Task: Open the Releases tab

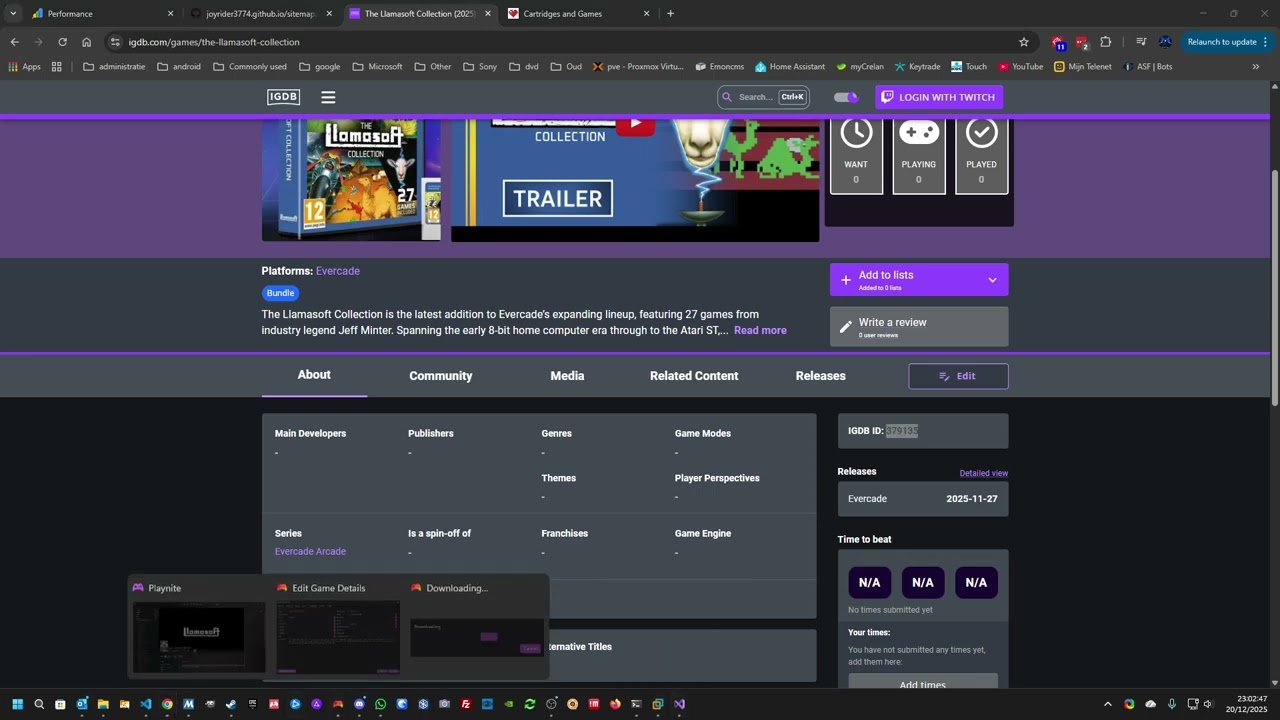Action: [821, 376]
